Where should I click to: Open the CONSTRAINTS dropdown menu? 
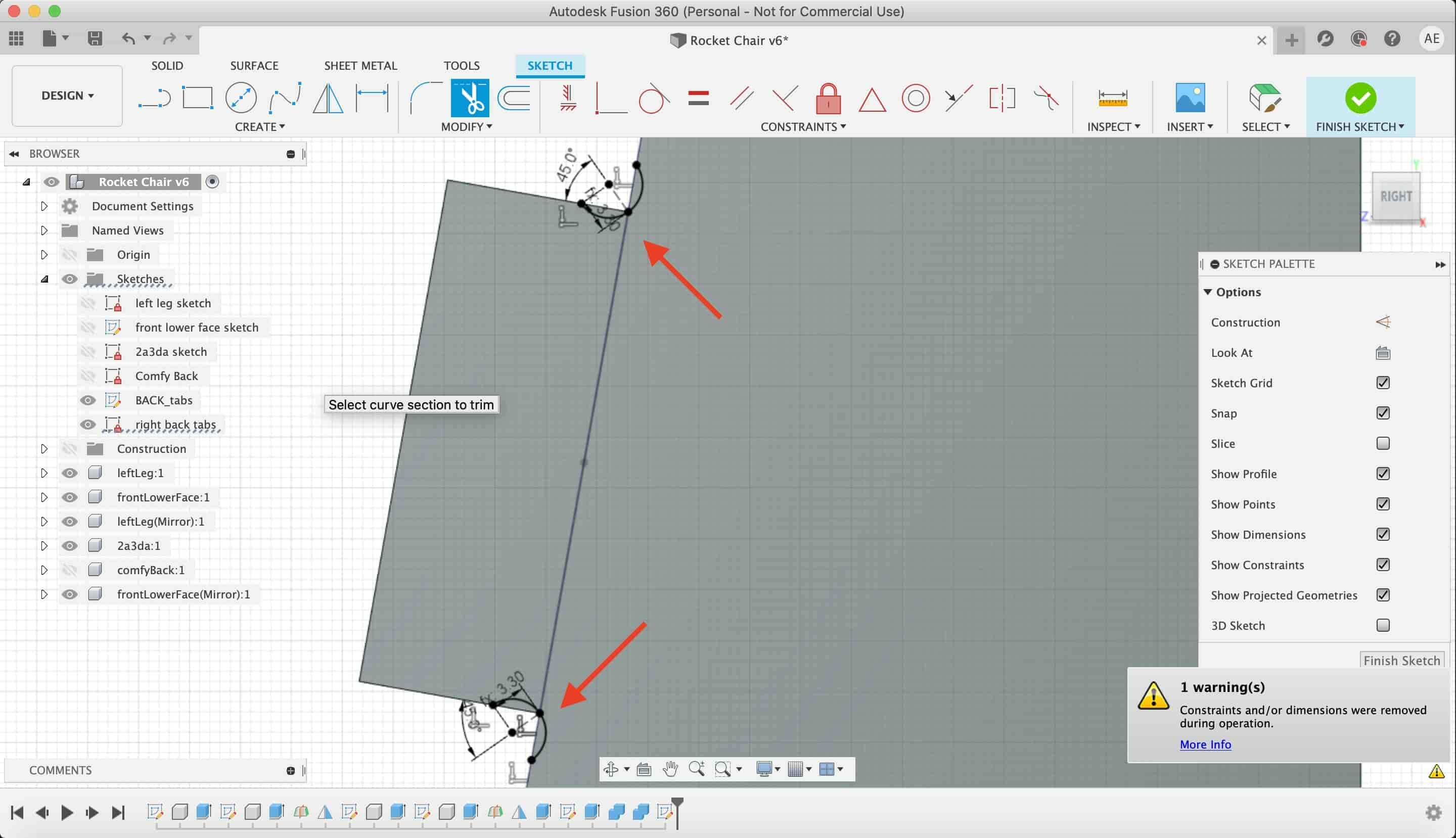[803, 127]
